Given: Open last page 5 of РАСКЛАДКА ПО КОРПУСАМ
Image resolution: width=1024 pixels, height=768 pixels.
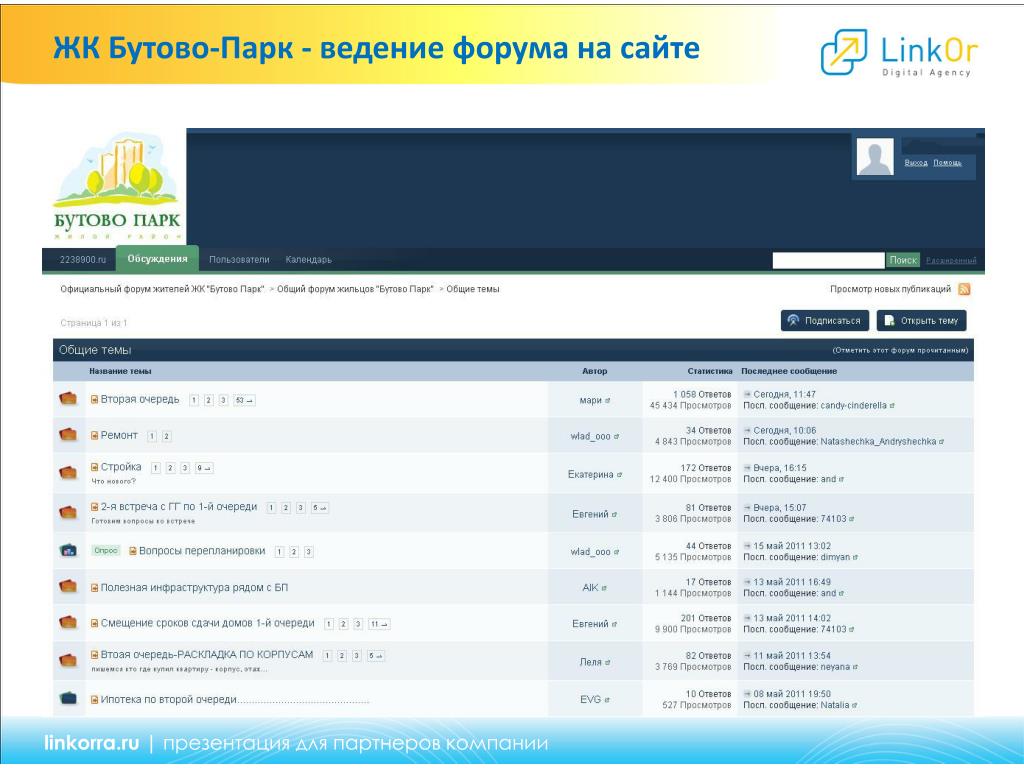Looking at the screenshot, I should 376,655.
